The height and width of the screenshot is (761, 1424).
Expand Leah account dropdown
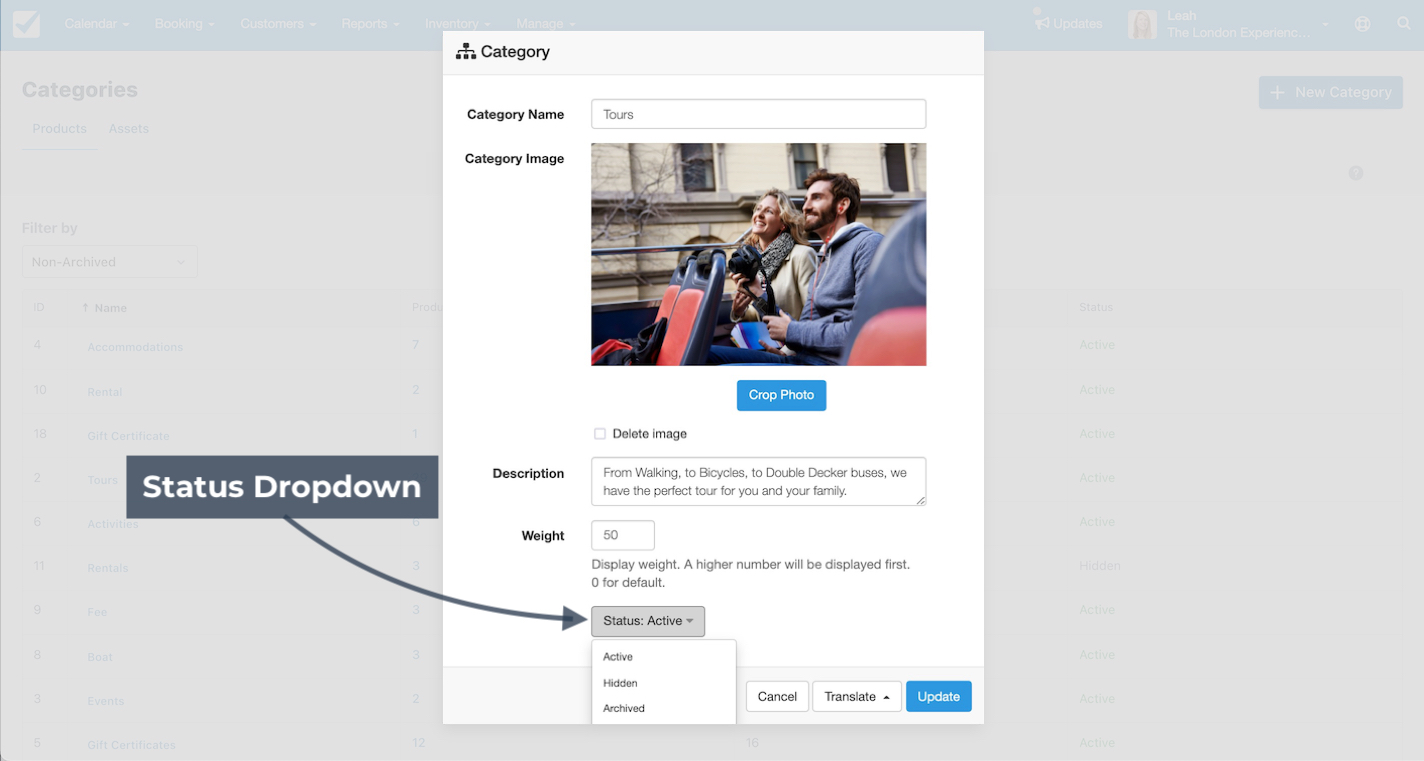pyautogui.click(x=1326, y=24)
